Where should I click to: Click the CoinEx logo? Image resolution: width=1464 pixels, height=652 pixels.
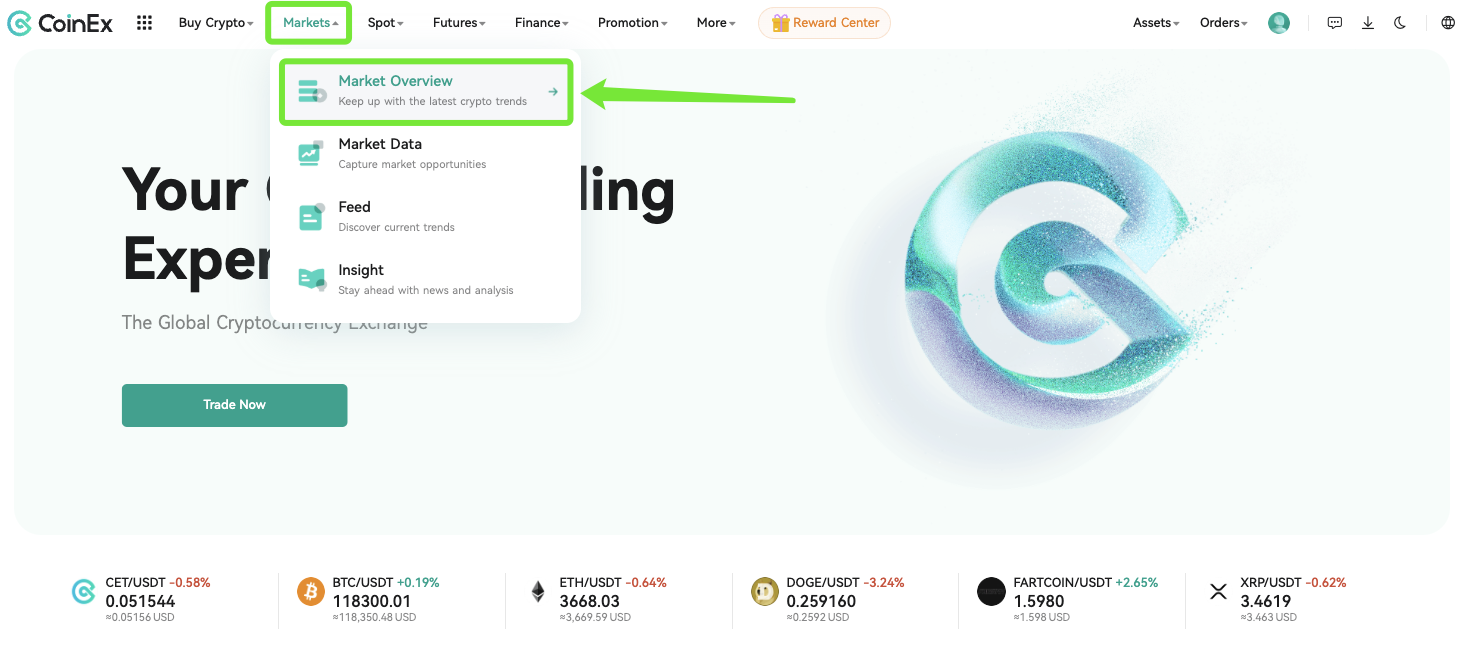click(60, 23)
